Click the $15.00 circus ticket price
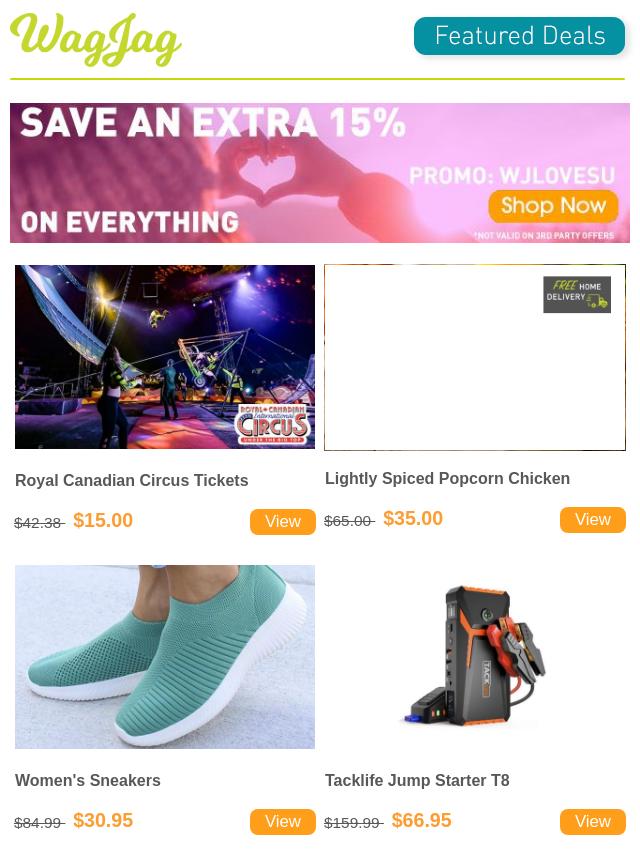The height and width of the screenshot is (854, 640). coord(103,520)
